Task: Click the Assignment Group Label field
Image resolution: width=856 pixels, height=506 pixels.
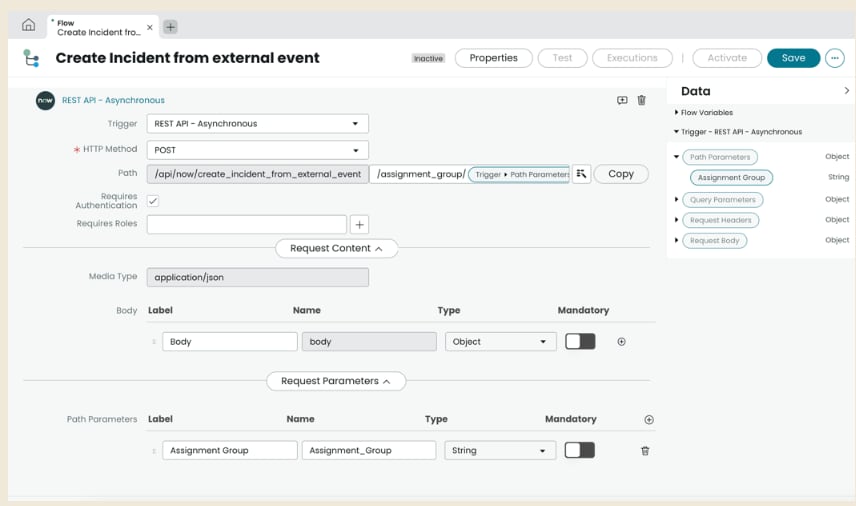Action: click(230, 450)
